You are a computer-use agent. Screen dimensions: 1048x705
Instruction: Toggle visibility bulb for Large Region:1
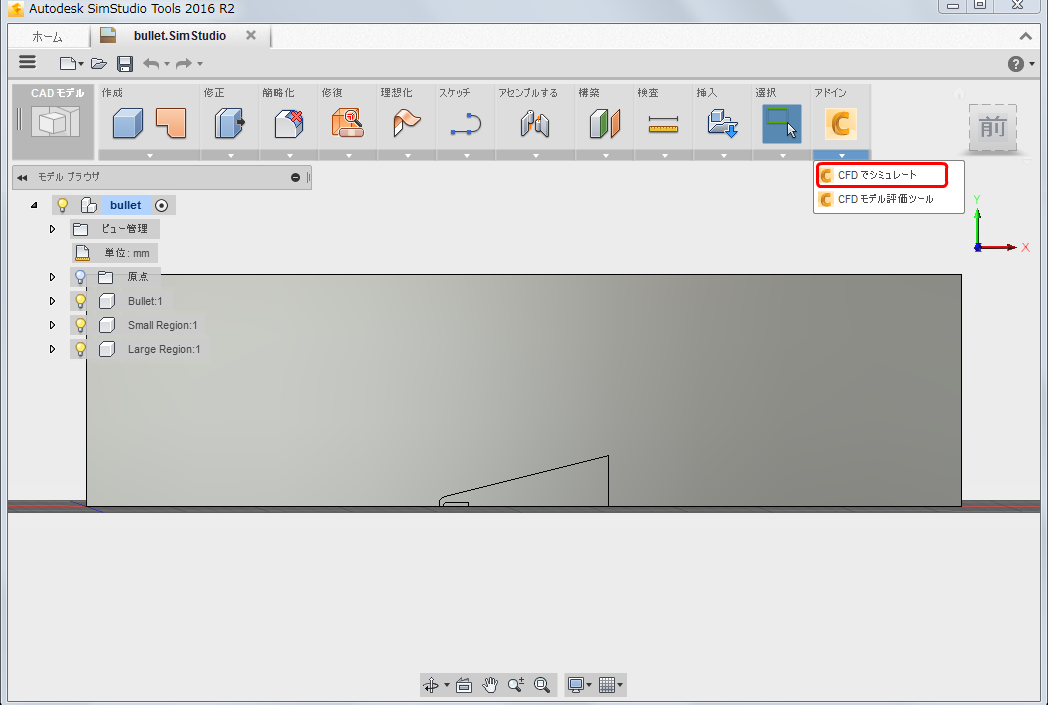coord(80,349)
